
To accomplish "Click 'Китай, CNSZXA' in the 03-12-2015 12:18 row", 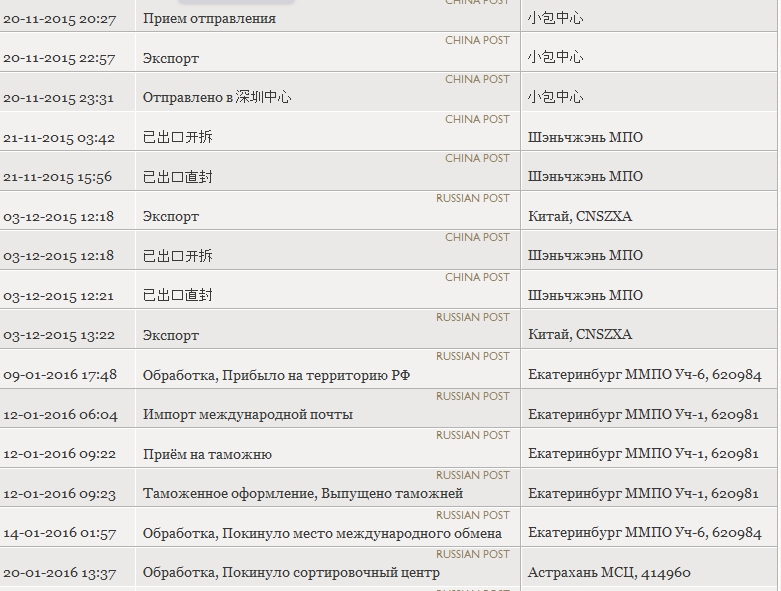I will point(580,217).
